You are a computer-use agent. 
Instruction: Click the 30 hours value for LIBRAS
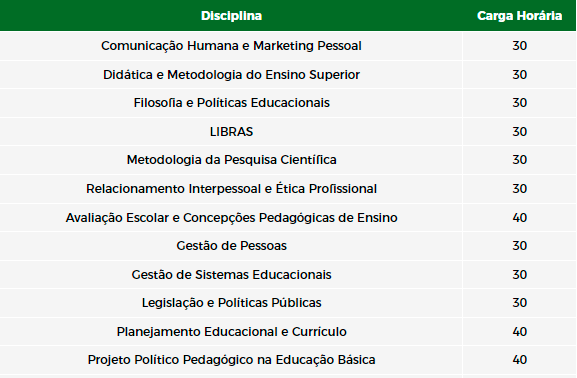(520, 132)
